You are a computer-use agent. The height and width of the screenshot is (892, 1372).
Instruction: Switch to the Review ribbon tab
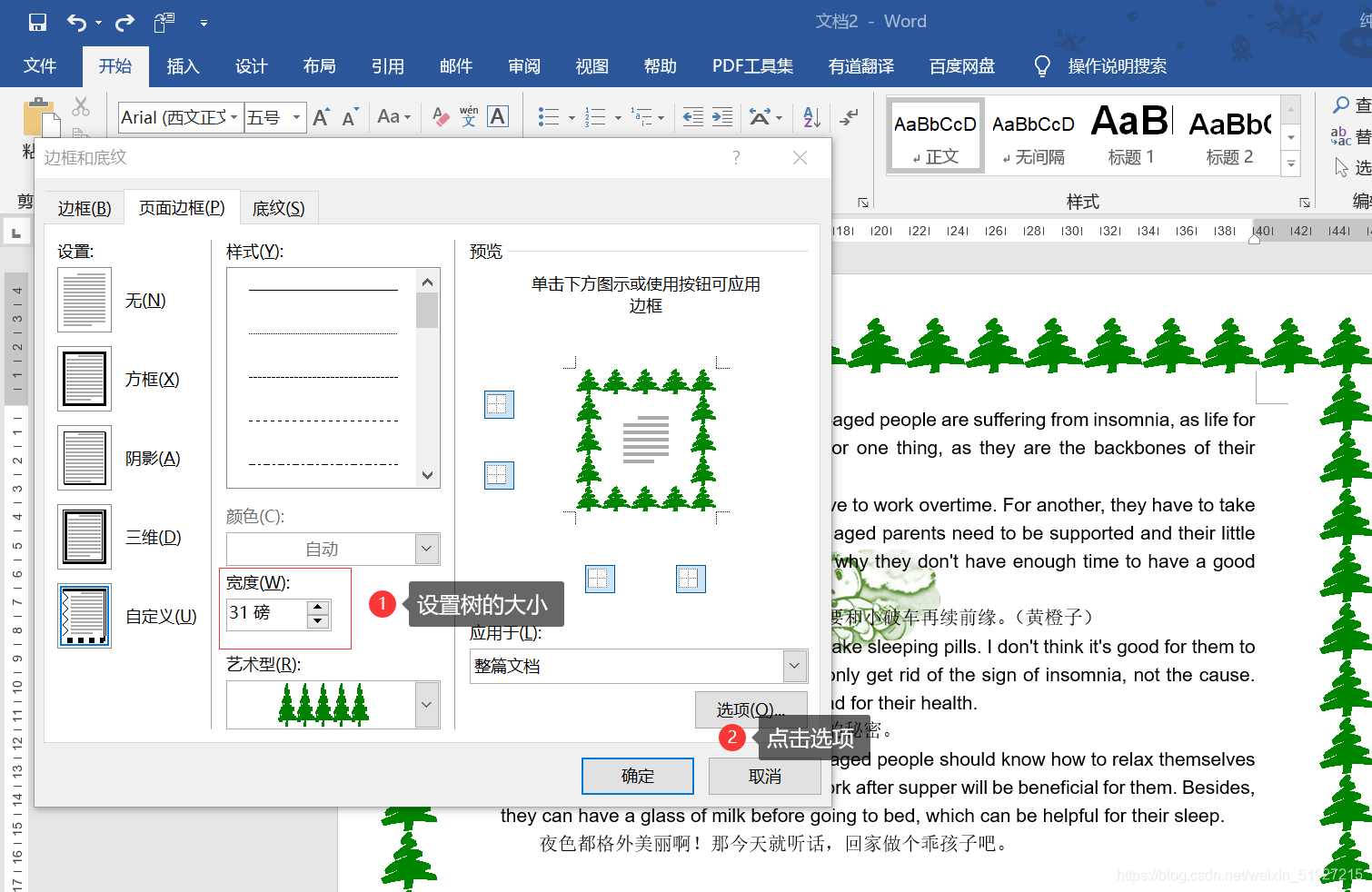point(523,66)
